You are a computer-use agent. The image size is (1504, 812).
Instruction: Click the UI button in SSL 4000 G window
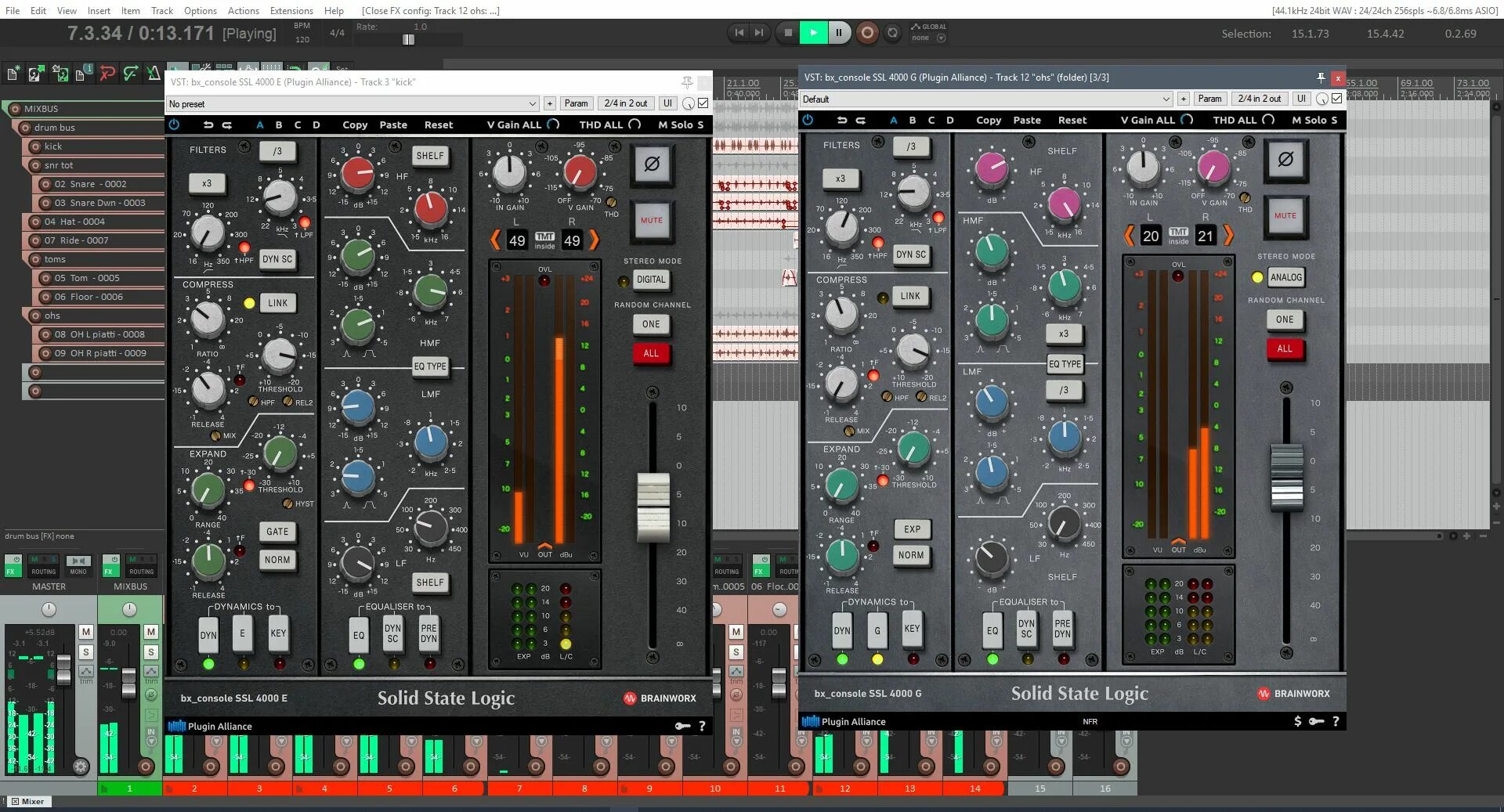pos(1301,99)
